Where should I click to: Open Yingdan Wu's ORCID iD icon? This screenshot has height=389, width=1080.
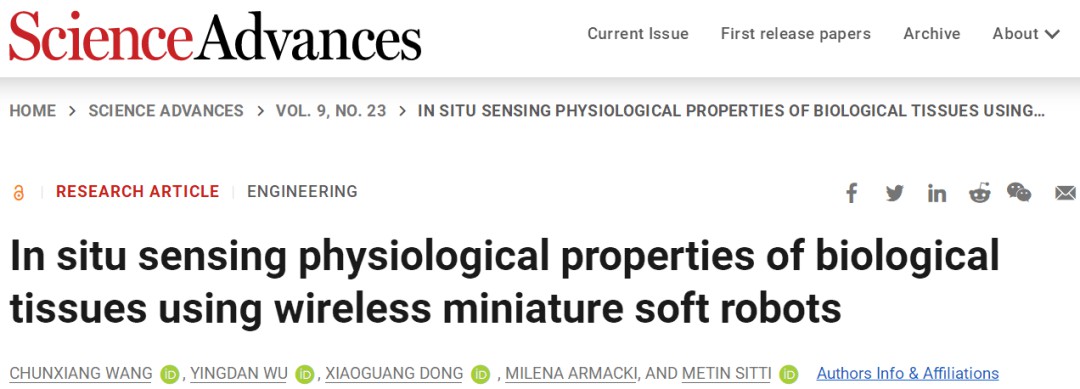(x=304, y=374)
